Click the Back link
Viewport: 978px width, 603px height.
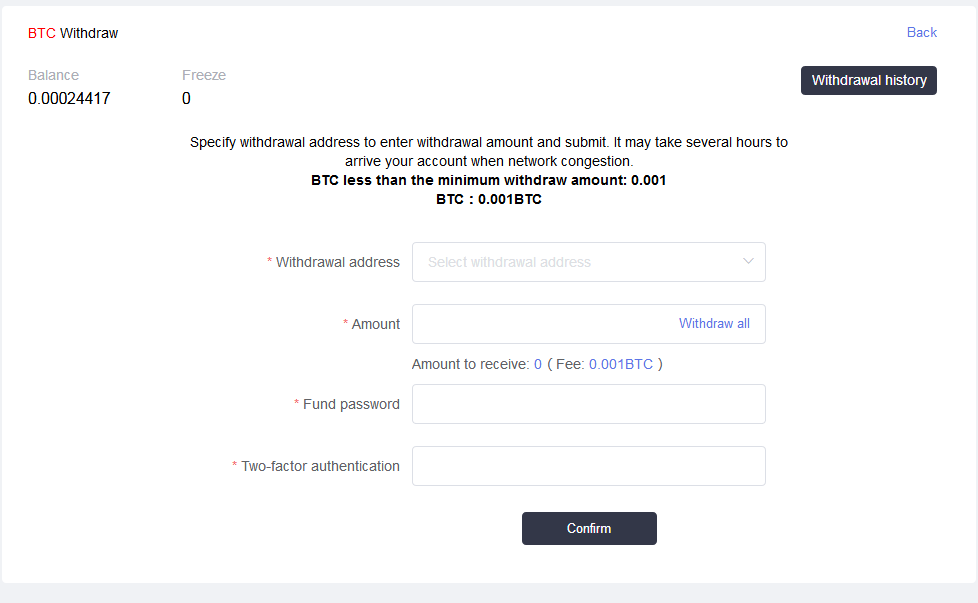pos(921,33)
